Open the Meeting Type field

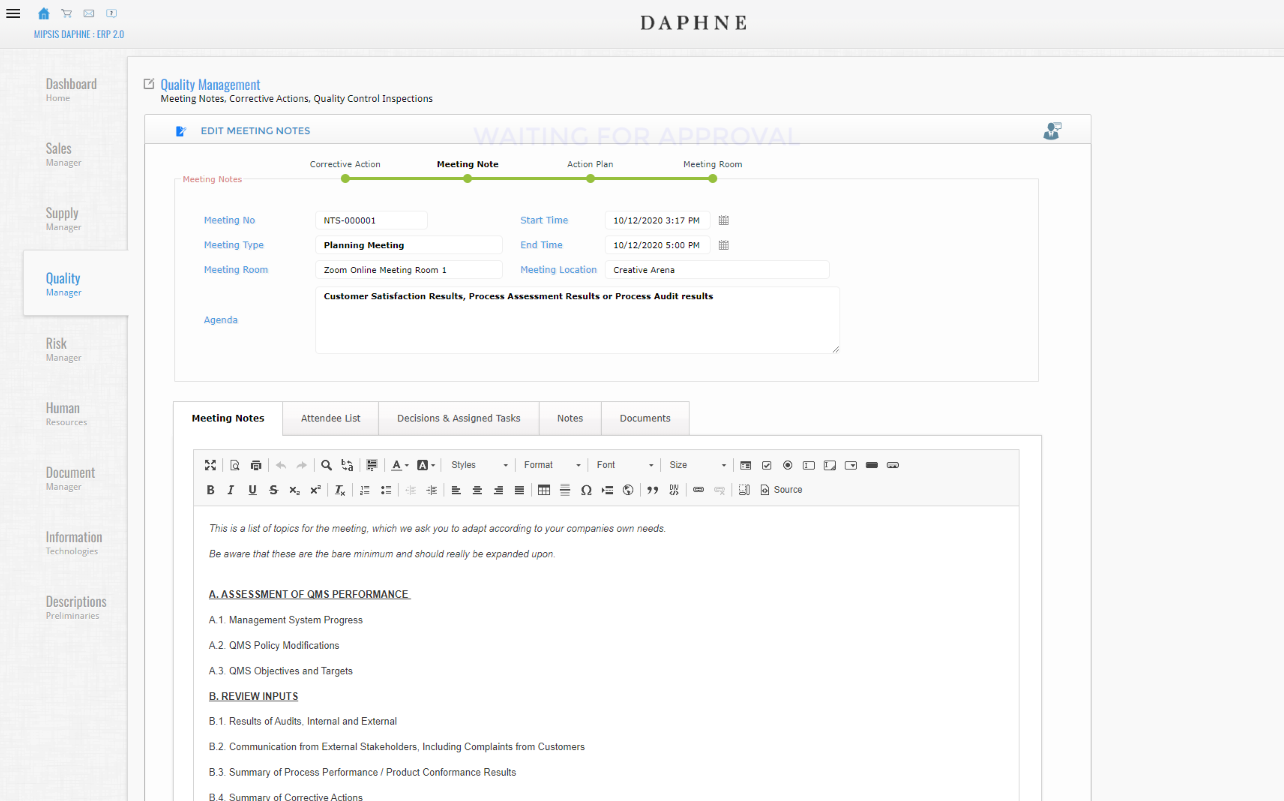tap(409, 245)
